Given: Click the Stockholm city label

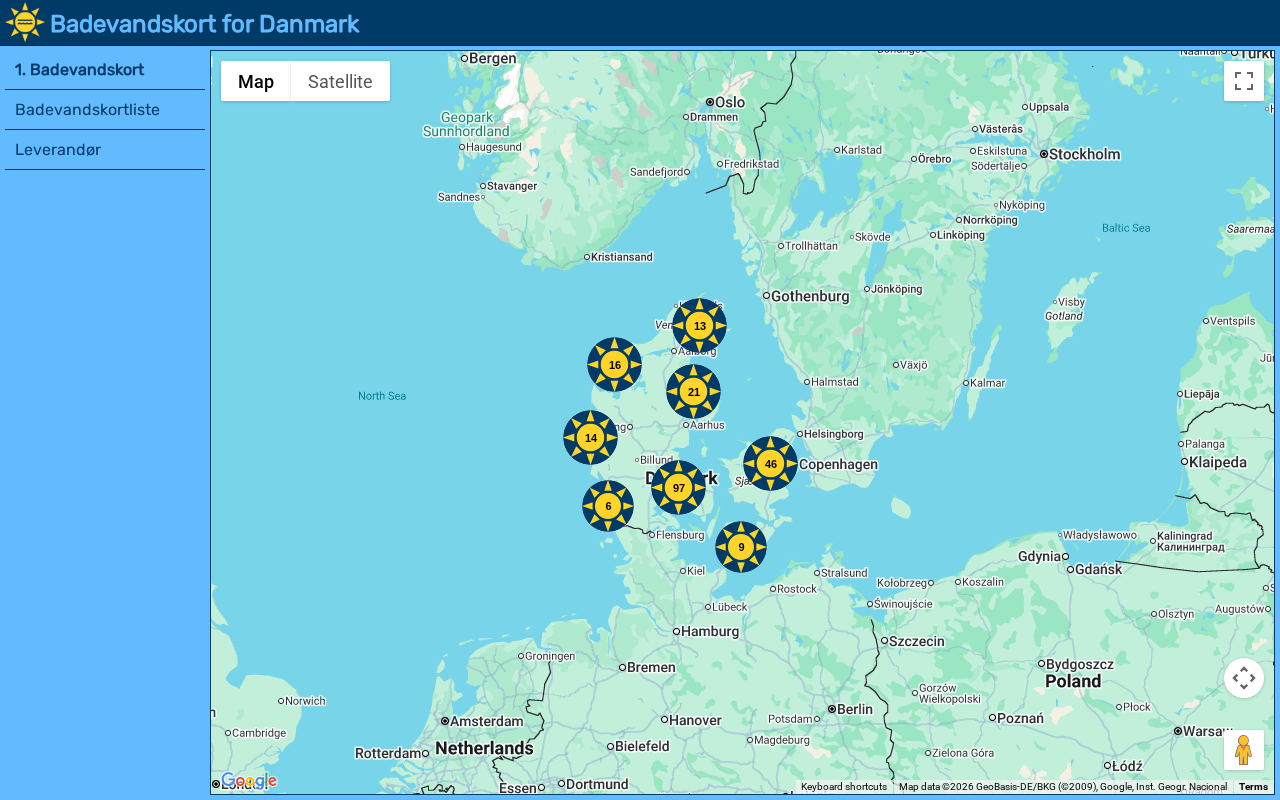Looking at the screenshot, I should click(1084, 154).
